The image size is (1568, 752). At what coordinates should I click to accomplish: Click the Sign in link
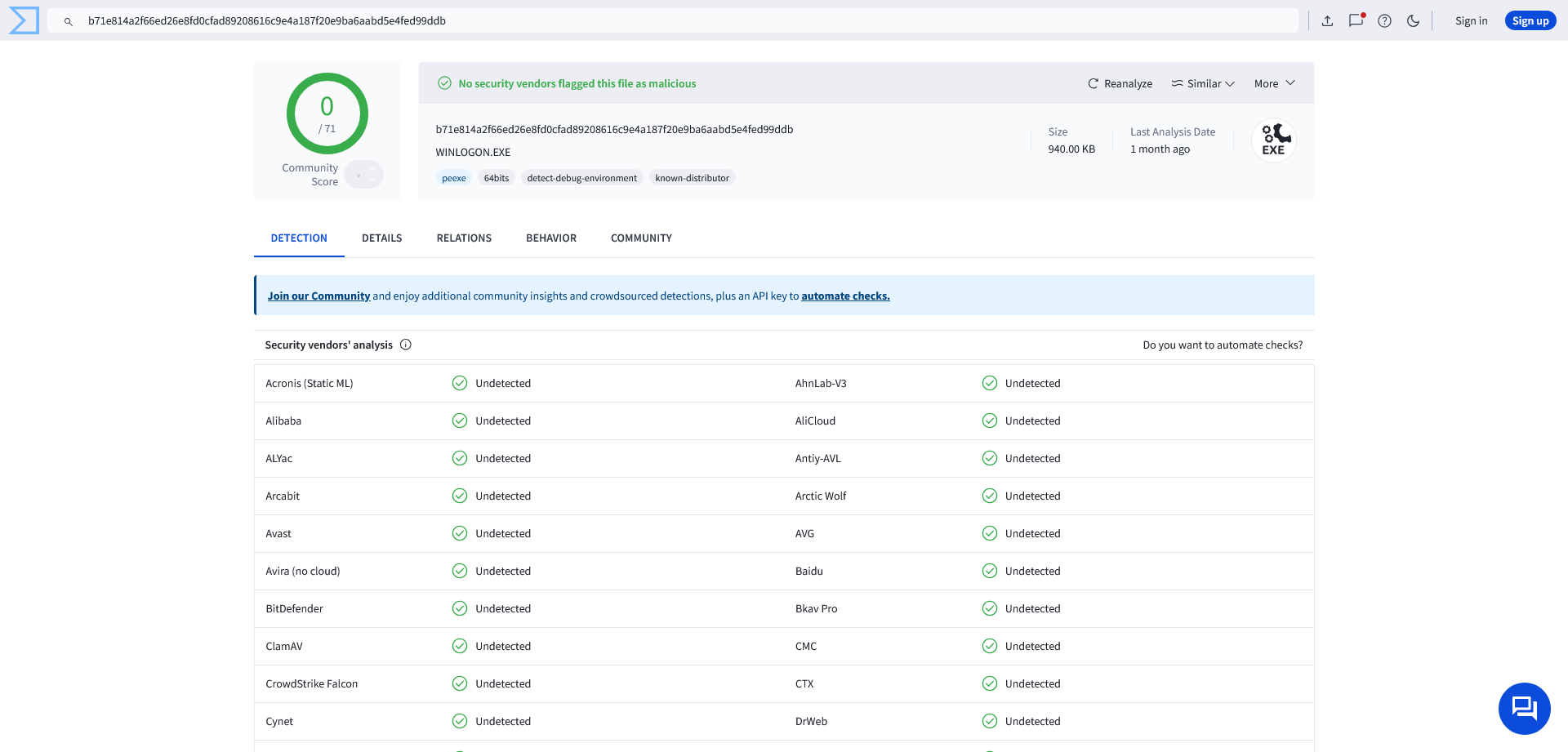(x=1471, y=21)
